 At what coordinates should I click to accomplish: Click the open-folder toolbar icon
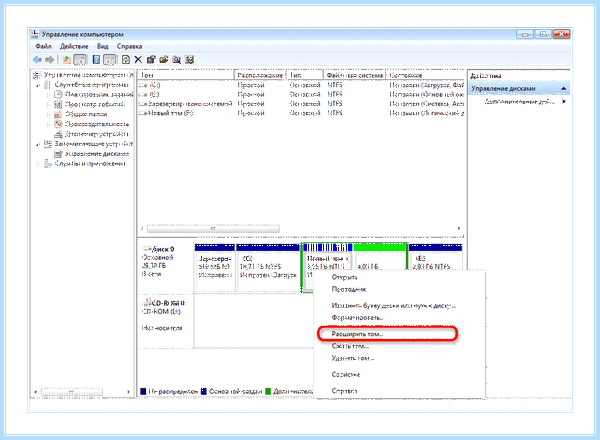(x=164, y=60)
